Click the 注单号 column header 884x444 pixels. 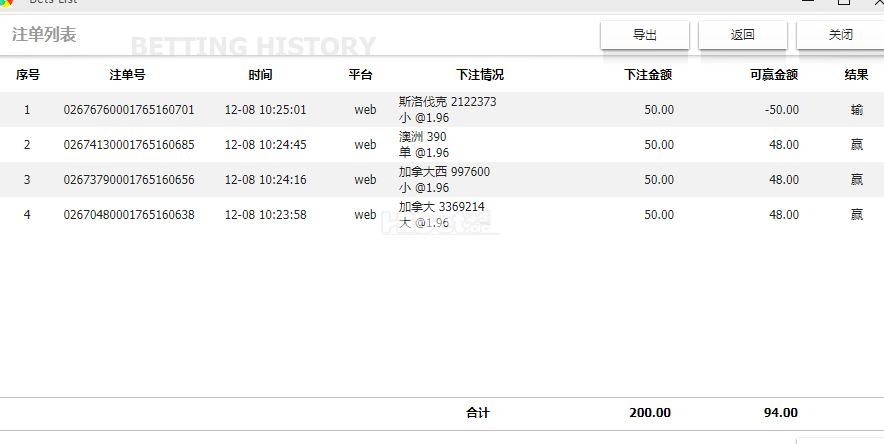click(x=127, y=75)
